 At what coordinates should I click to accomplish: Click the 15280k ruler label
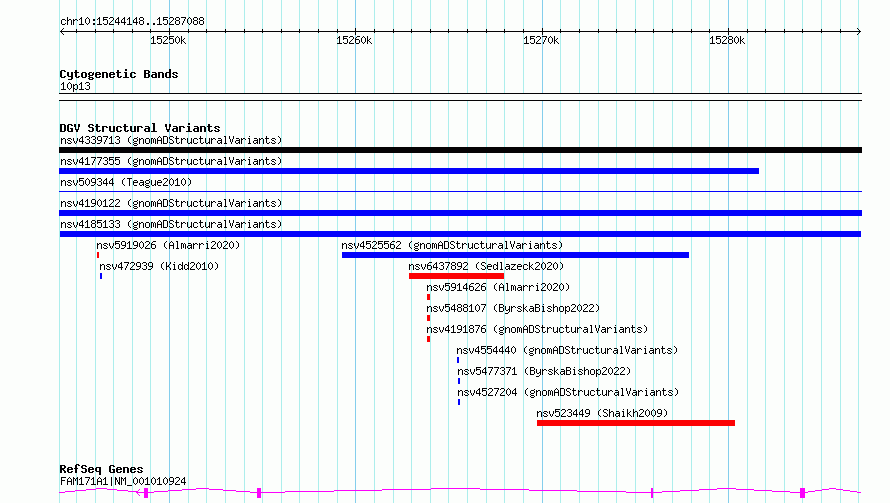tap(727, 40)
